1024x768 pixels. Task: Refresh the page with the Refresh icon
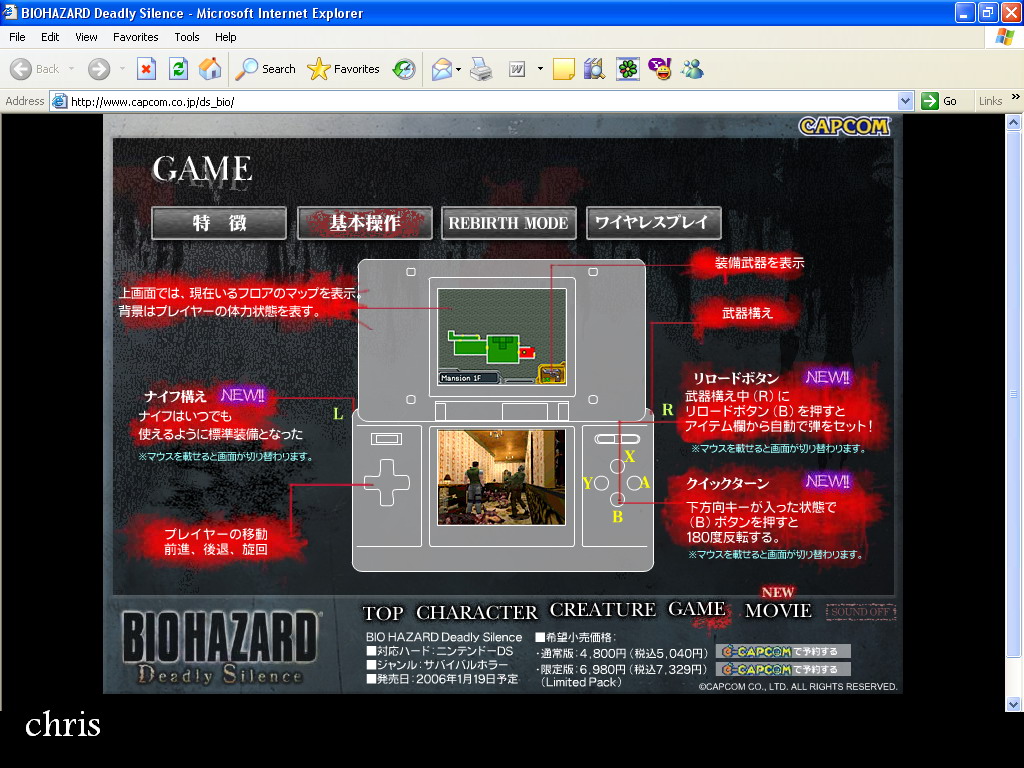click(x=178, y=69)
